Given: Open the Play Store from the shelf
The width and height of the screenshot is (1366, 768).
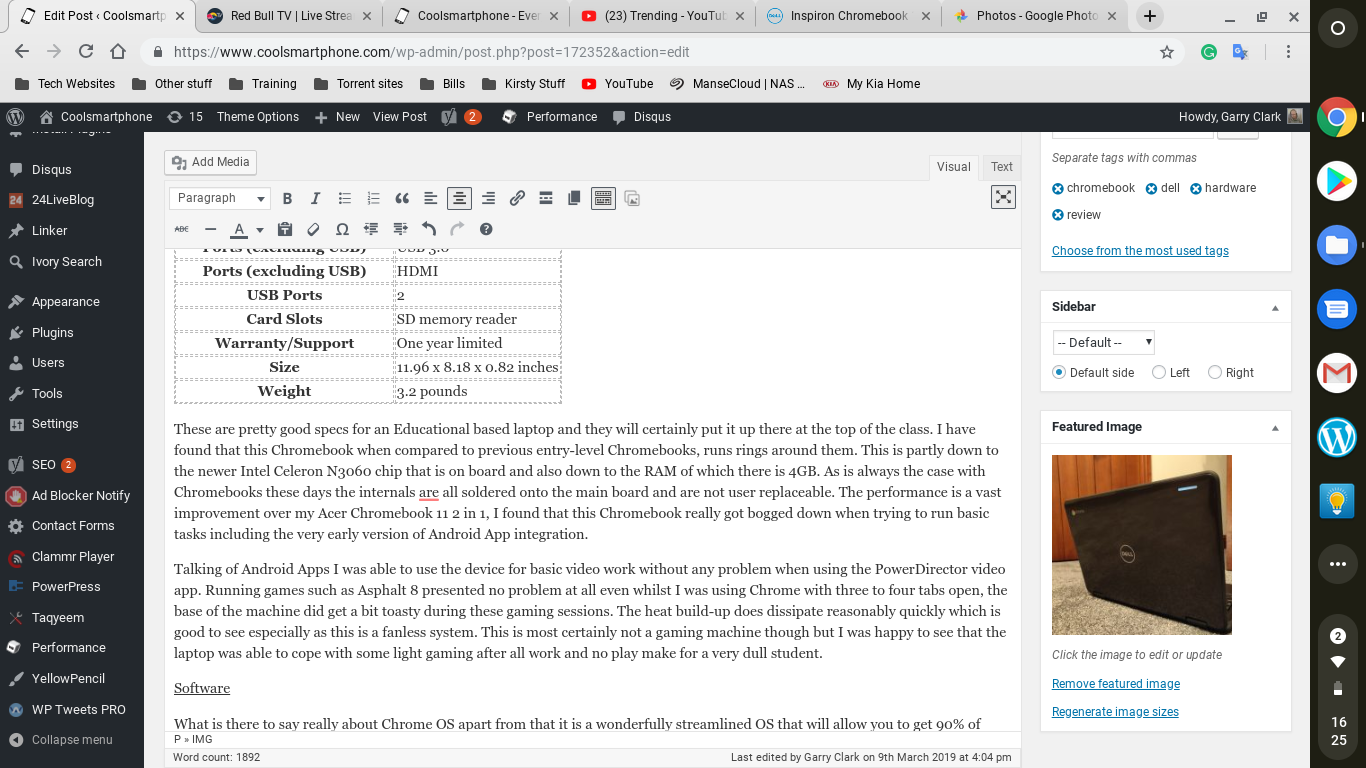Looking at the screenshot, I should coord(1337,181).
